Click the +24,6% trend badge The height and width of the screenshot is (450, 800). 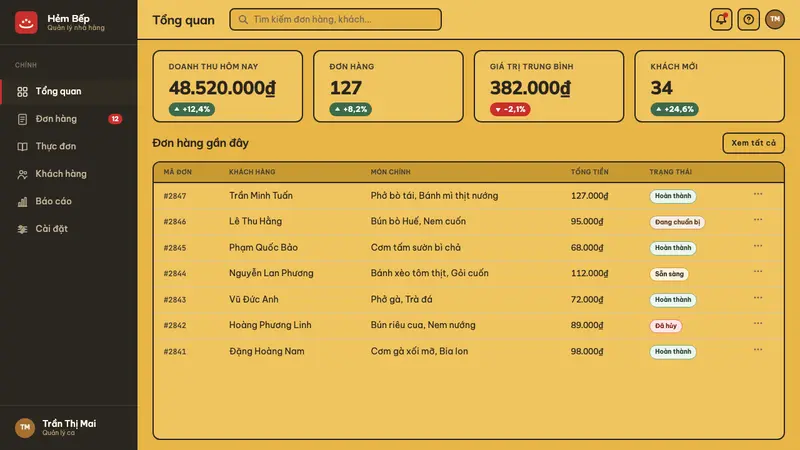tap(674, 109)
